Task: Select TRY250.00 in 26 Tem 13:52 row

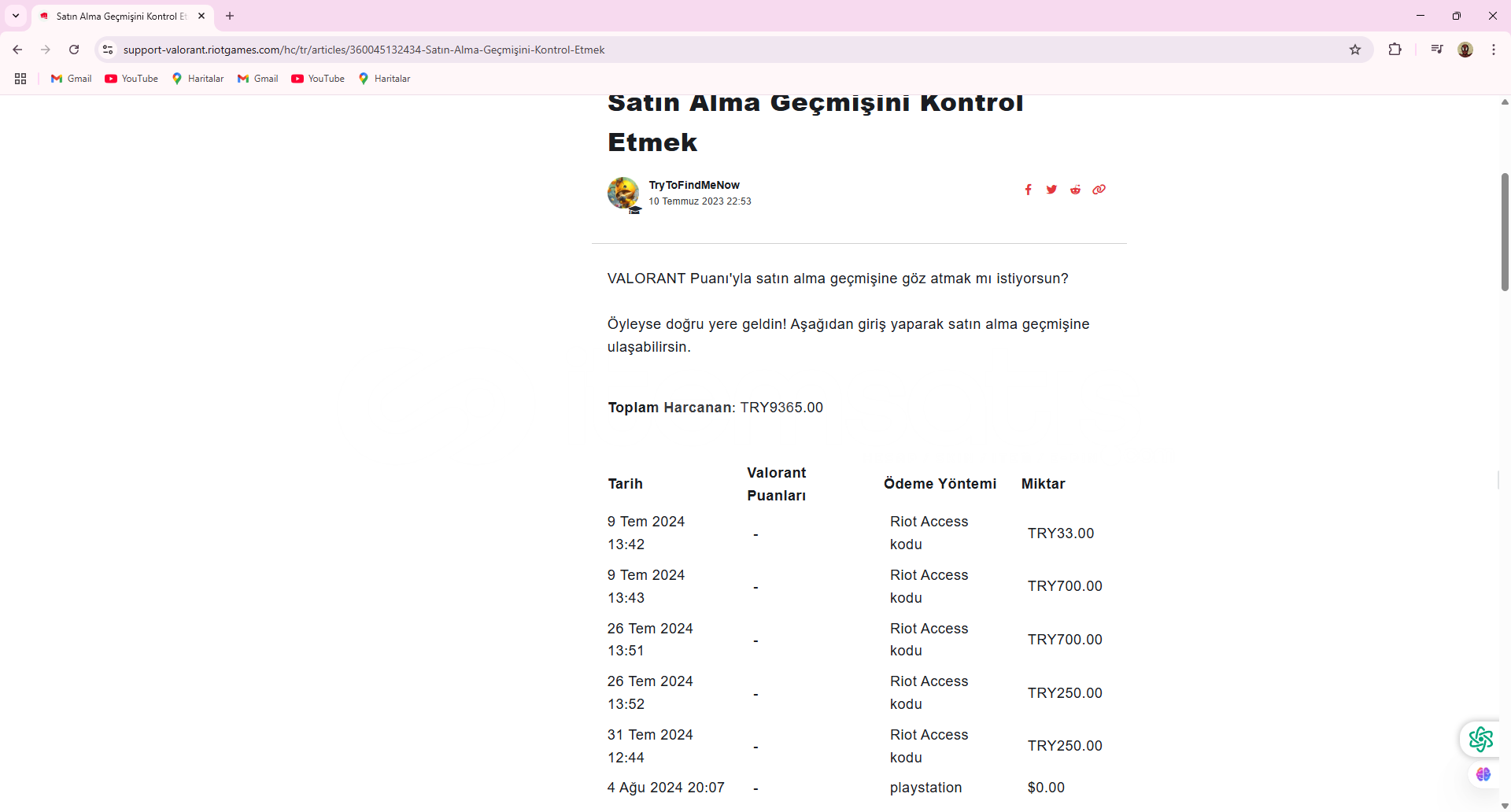Action: pyautogui.click(x=1065, y=693)
